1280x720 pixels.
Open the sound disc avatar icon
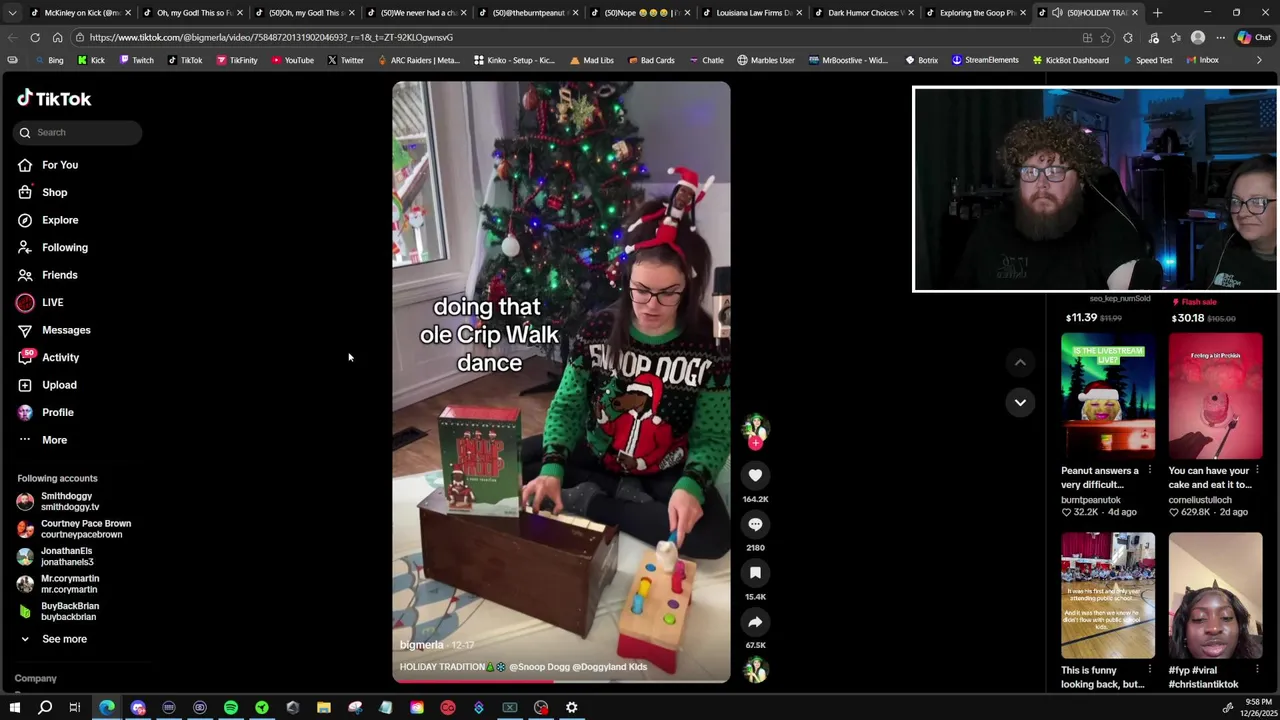[x=755, y=671]
